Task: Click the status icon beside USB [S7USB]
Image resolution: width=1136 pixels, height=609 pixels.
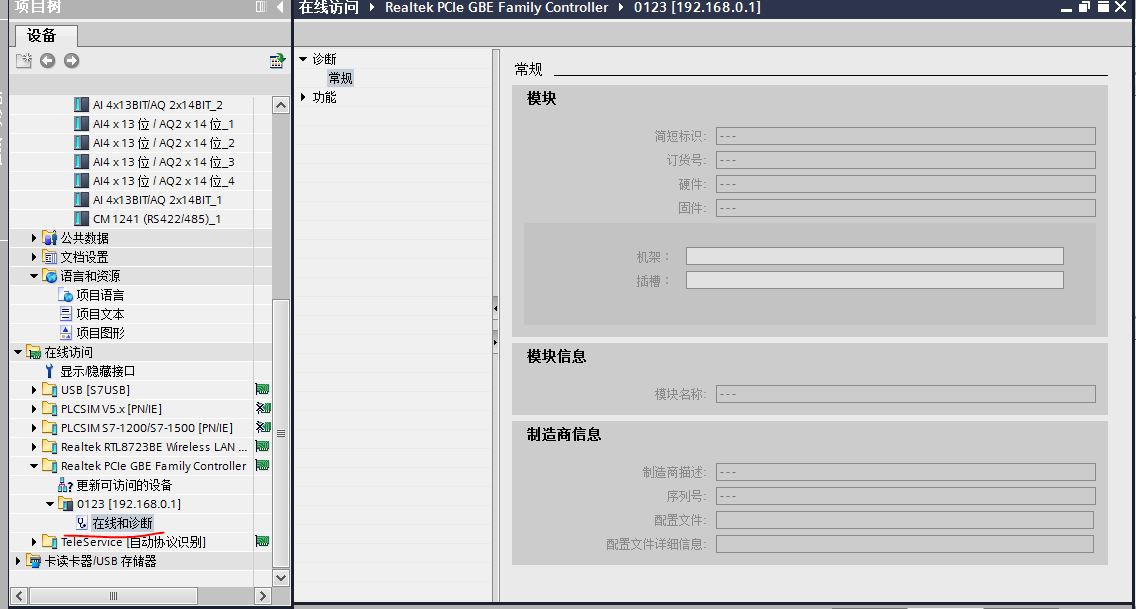Action: tap(262, 390)
